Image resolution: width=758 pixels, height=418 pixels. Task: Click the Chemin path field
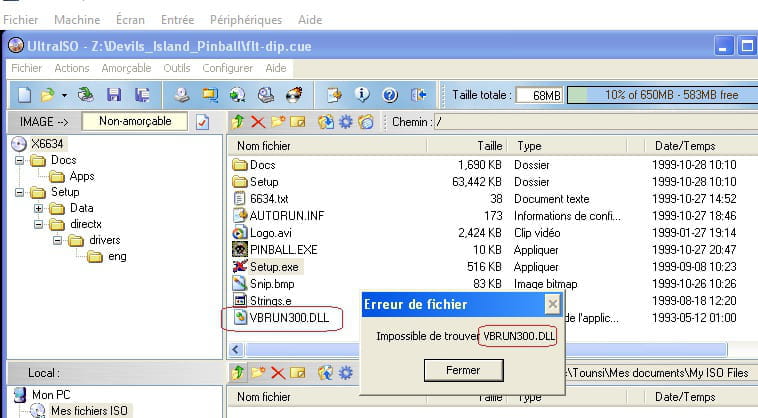[x=596, y=122]
